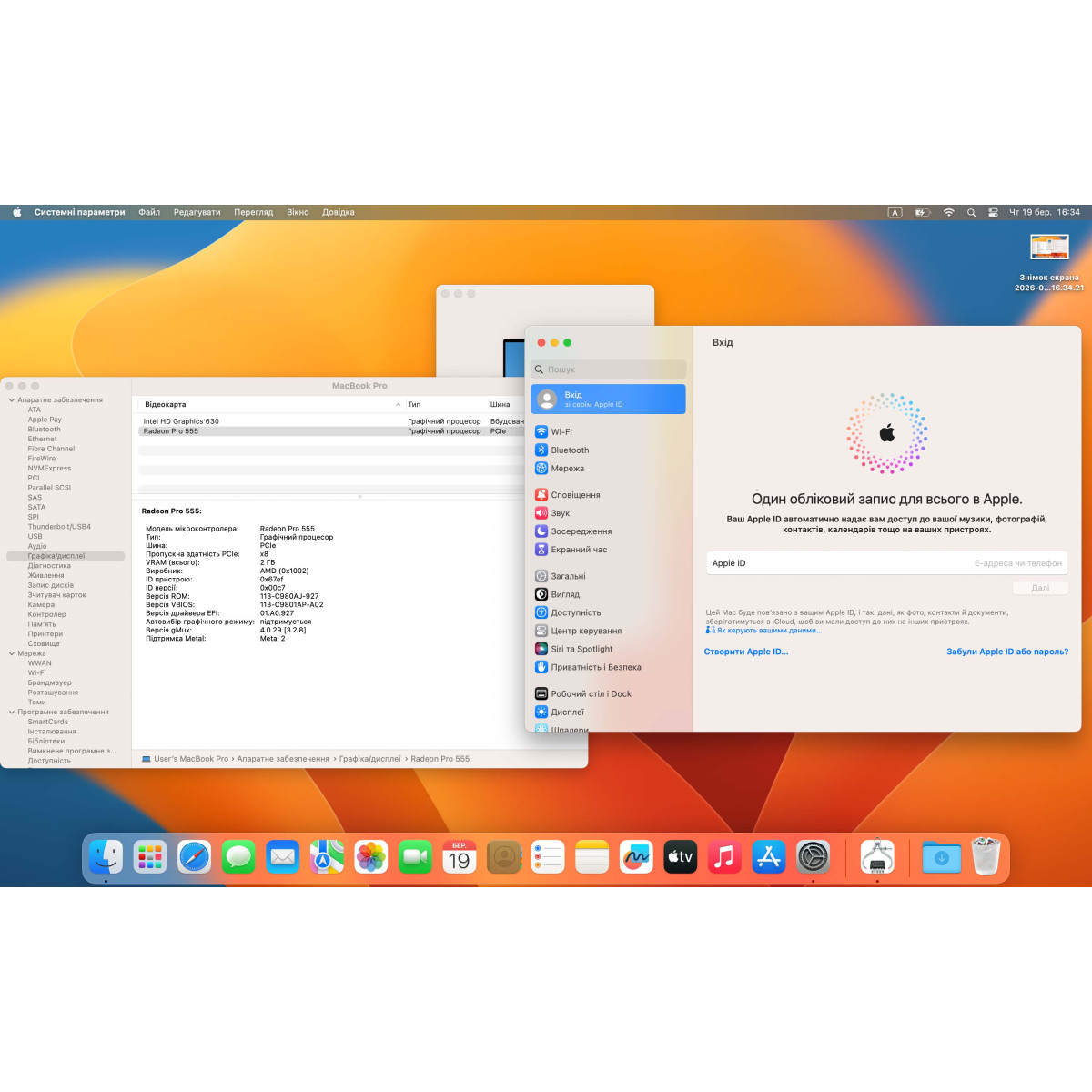
Task: Select Bluetooth in System Information tree
Action: tap(44, 430)
